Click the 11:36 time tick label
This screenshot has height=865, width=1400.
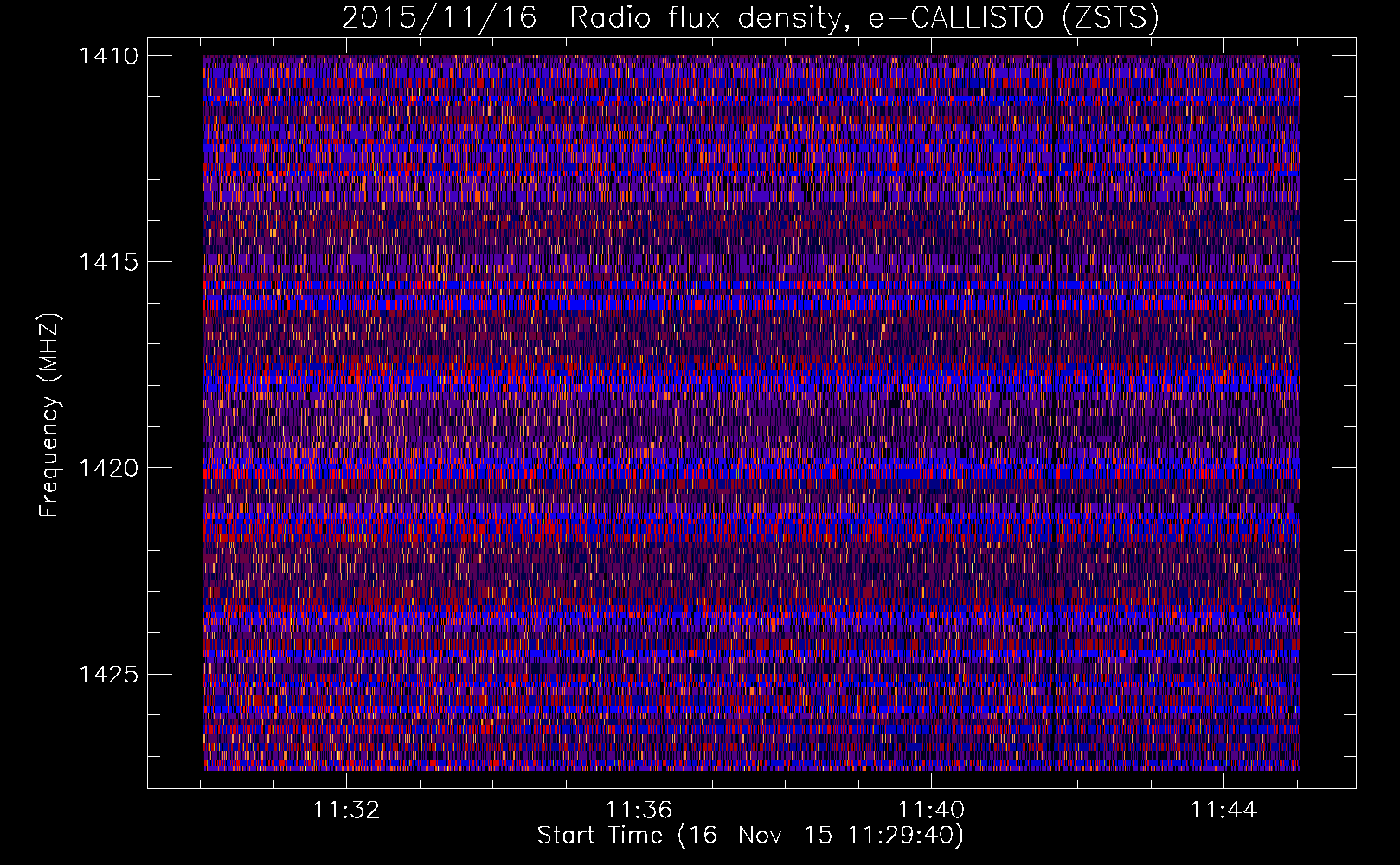(639, 811)
